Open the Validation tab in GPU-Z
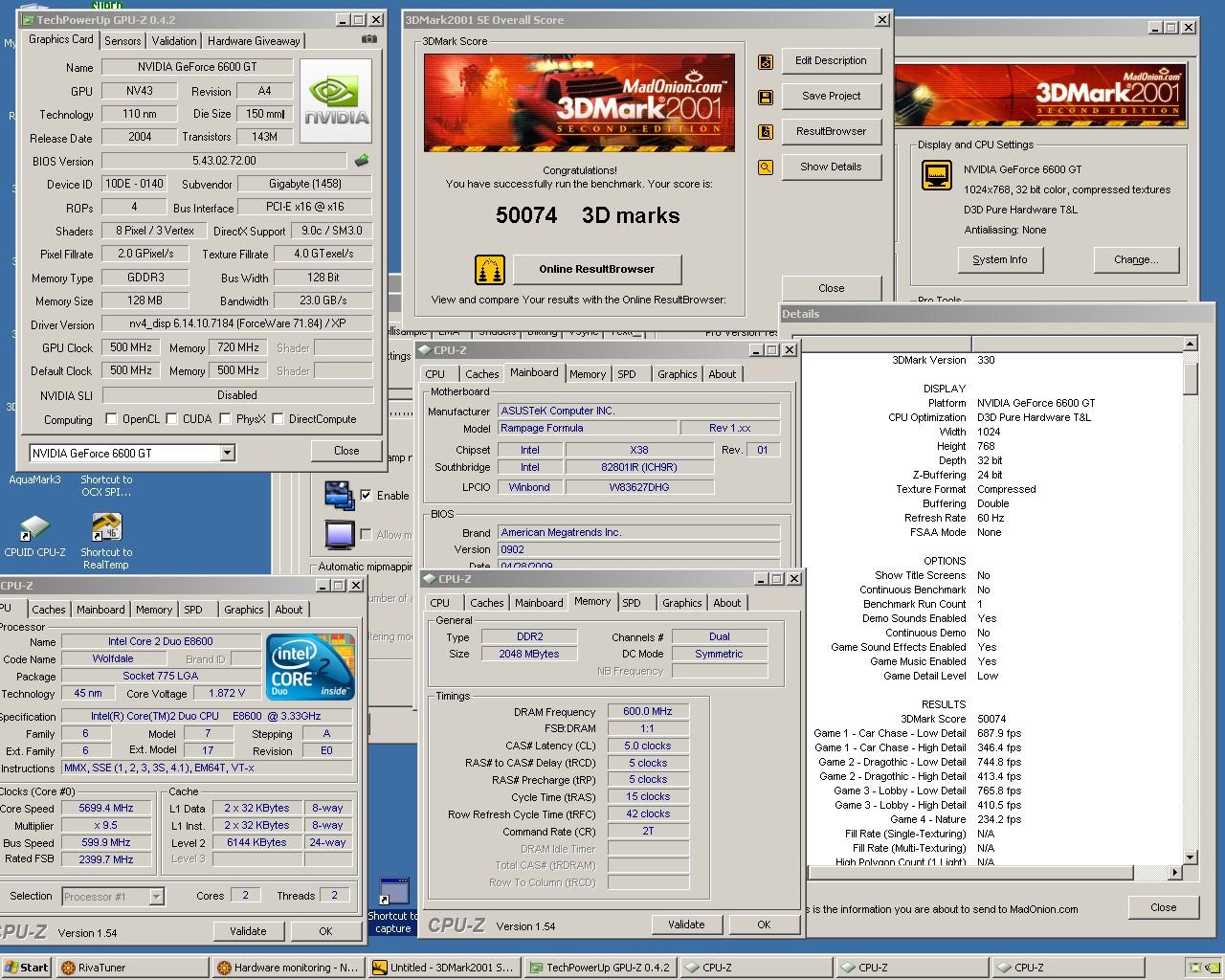Viewport: 1225px width, 980px height. pyautogui.click(x=174, y=40)
